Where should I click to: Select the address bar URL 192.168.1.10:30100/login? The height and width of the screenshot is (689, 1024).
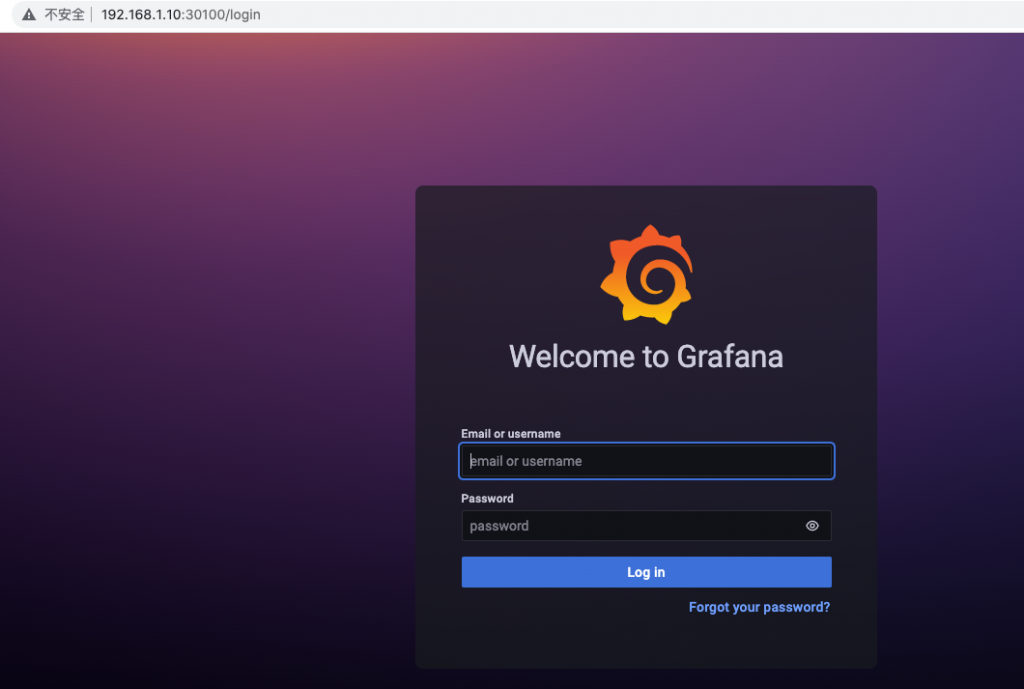click(x=181, y=14)
